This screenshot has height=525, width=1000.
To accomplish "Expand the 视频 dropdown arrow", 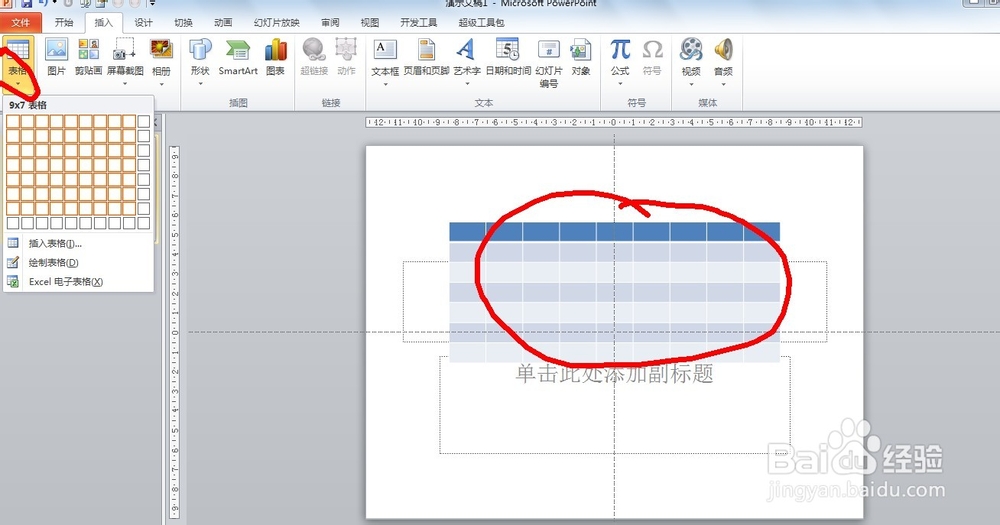I will tap(691, 84).
